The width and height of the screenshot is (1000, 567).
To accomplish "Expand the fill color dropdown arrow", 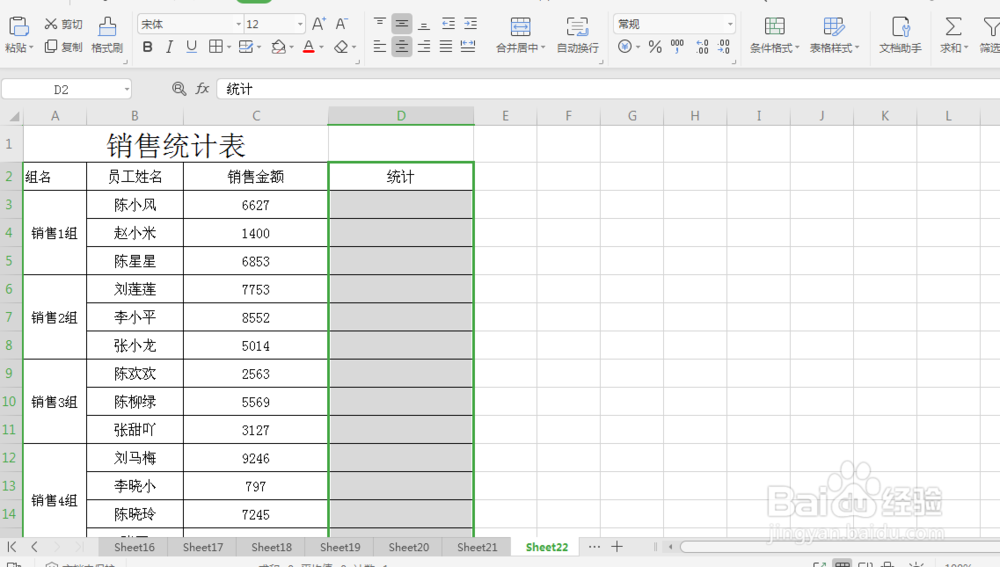I will [x=291, y=47].
